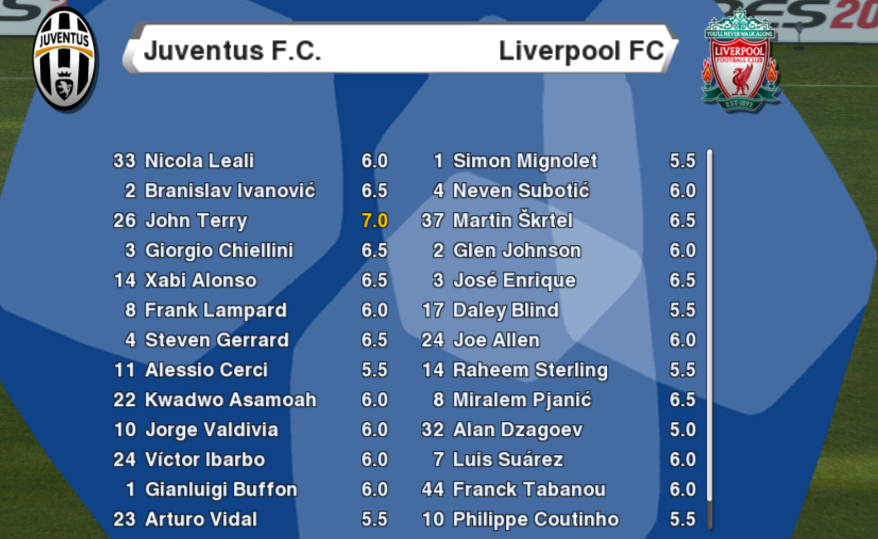The image size is (878, 539).
Task: Select Nicola Leali row
Action: pyautogui.click(x=250, y=161)
